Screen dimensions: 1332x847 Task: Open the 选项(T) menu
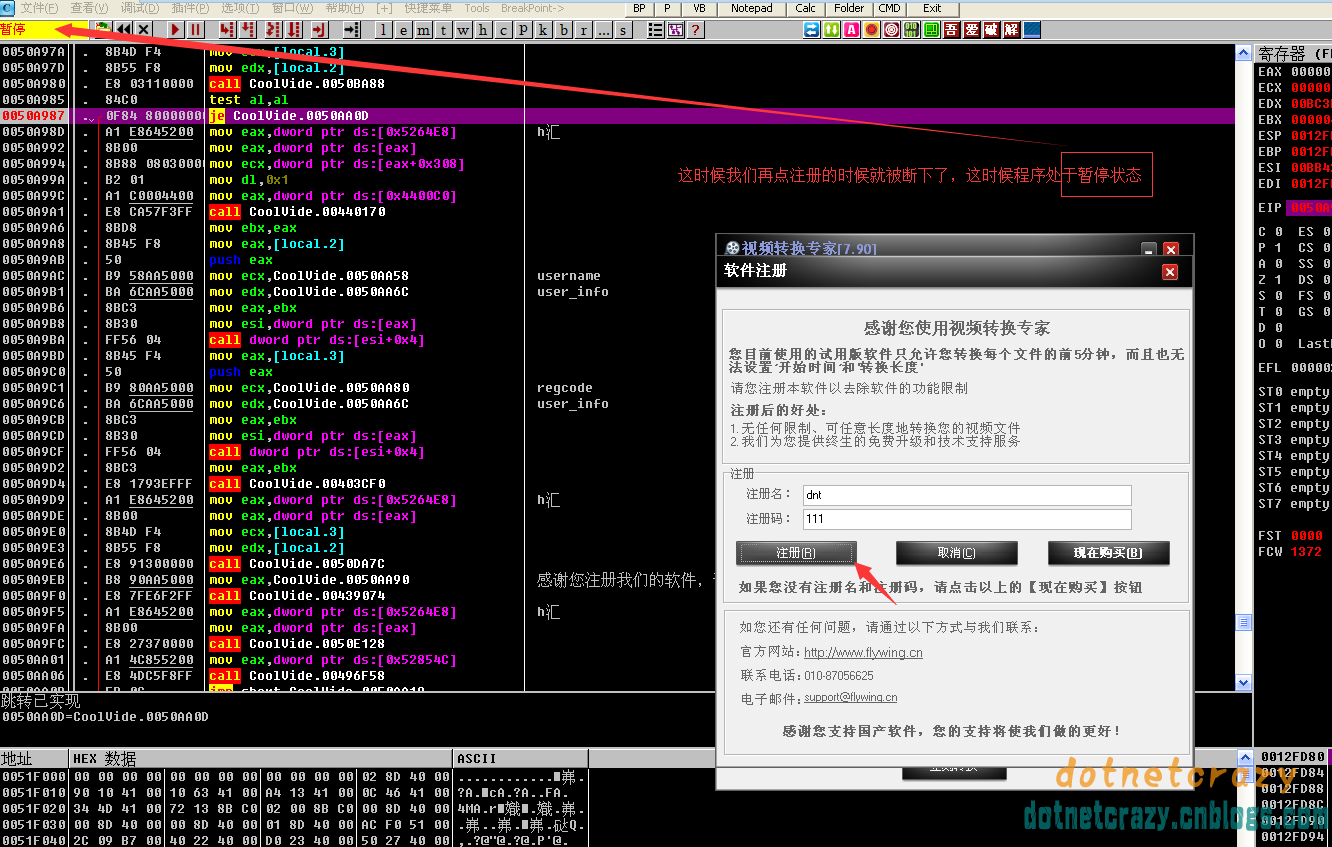pyautogui.click(x=240, y=8)
